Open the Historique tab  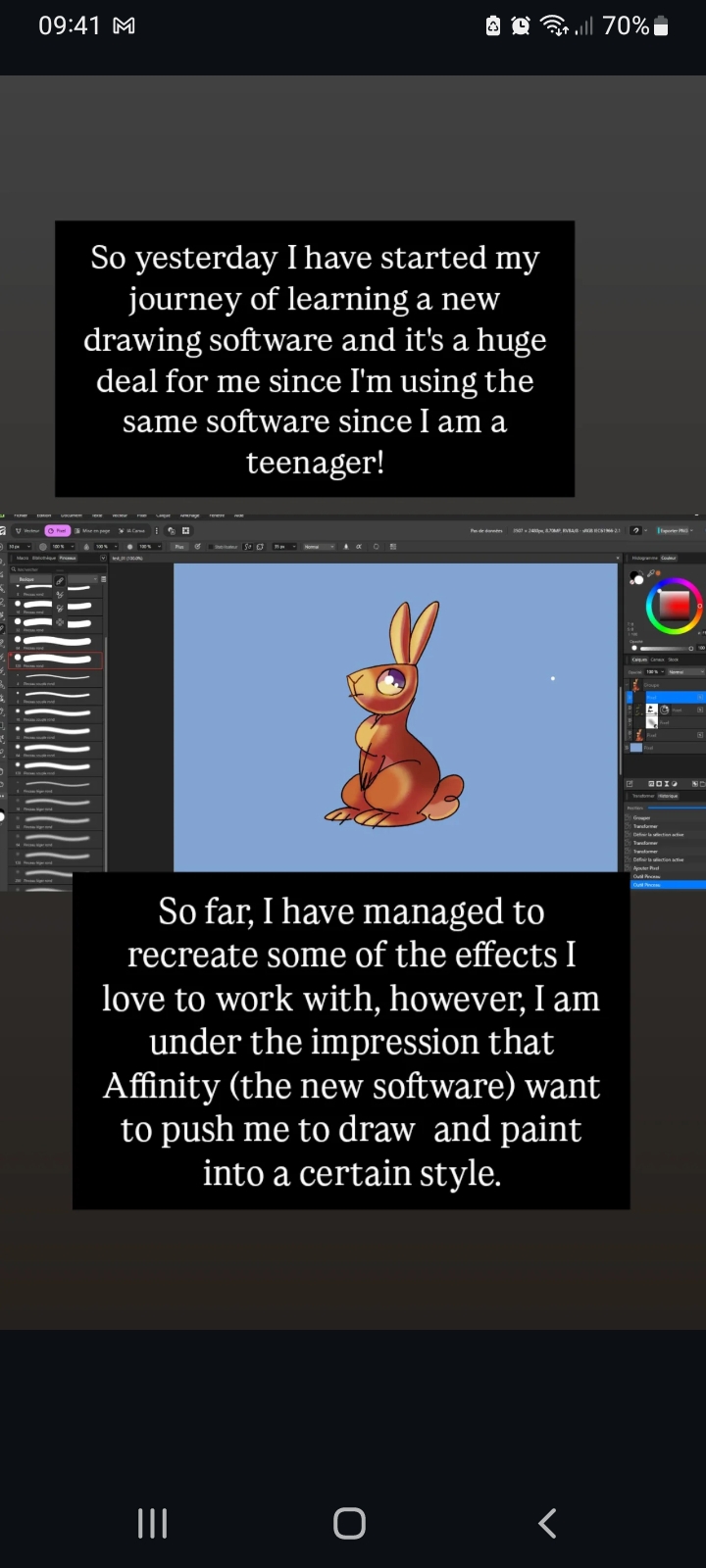click(x=667, y=796)
